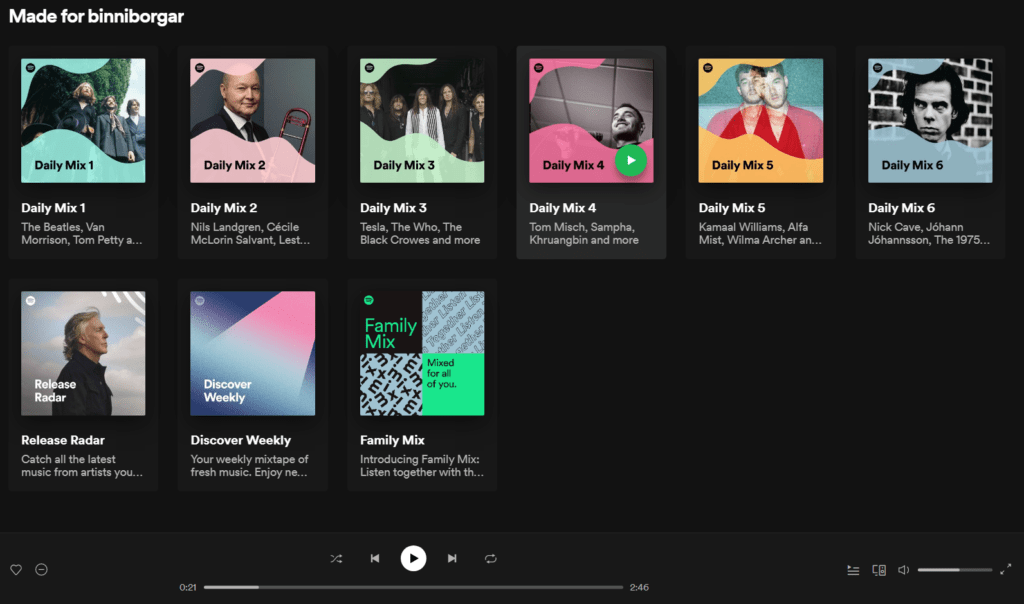The width and height of the screenshot is (1024, 604).
Task: Toggle shuffle playback
Action: [336, 558]
